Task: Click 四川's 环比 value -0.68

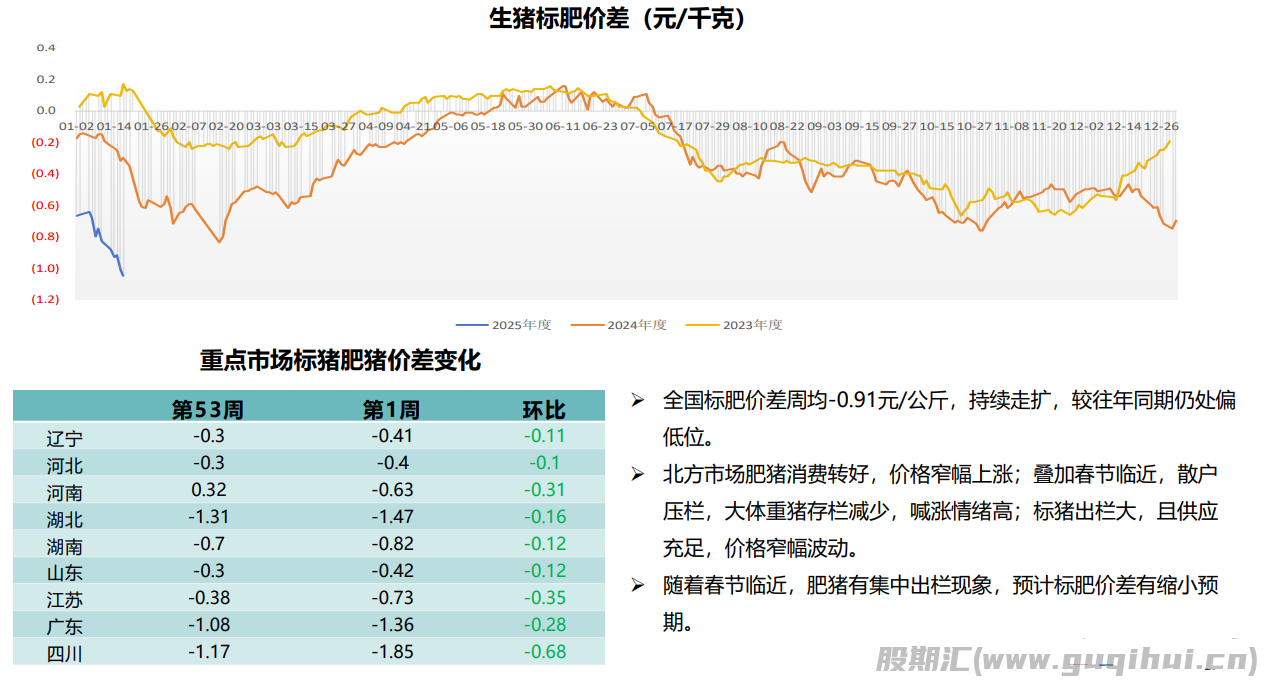Action: [x=545, y=652]
